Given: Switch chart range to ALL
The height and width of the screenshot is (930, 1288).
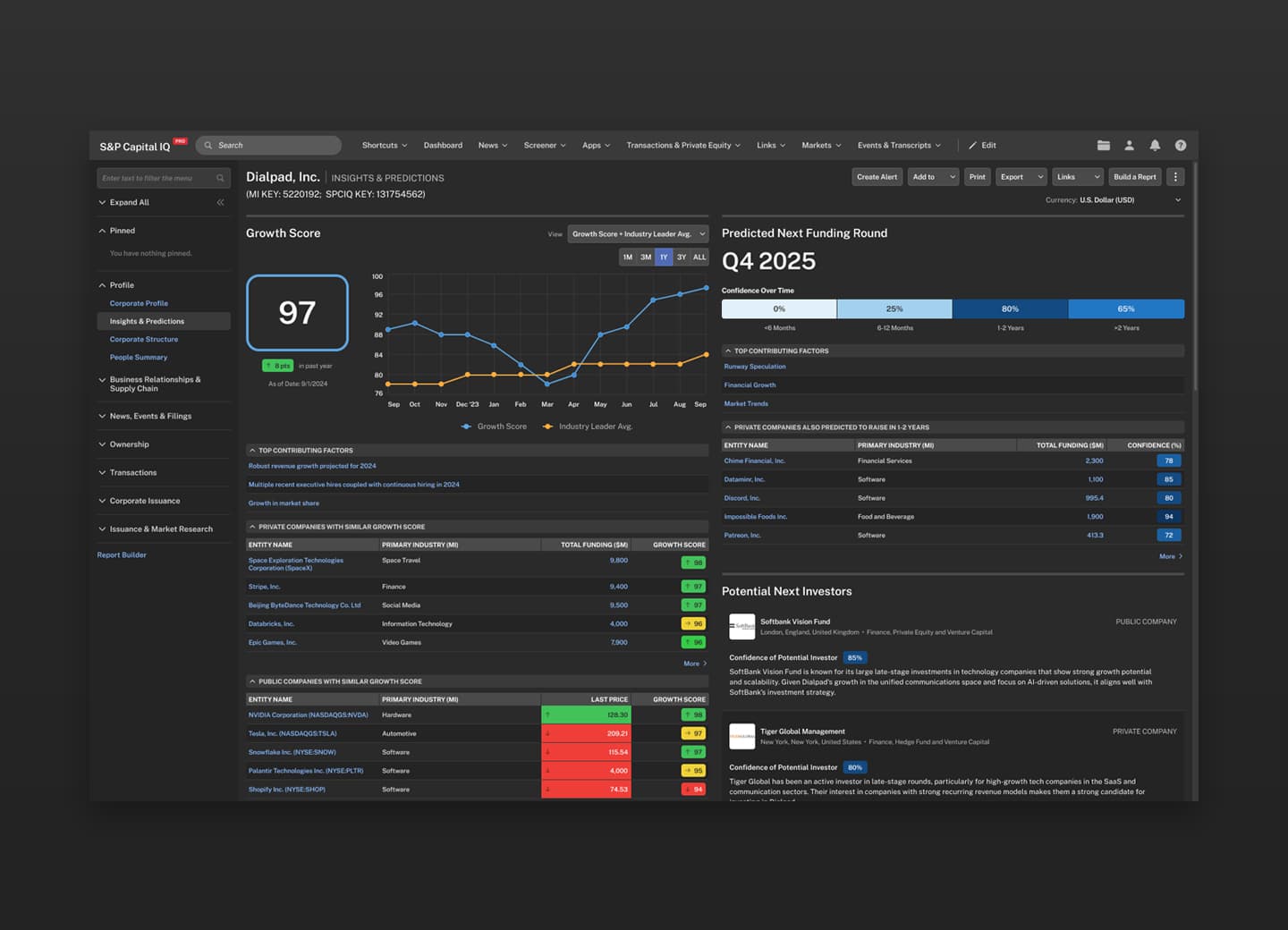Looking at the screenshot, I should click(699, 257).
